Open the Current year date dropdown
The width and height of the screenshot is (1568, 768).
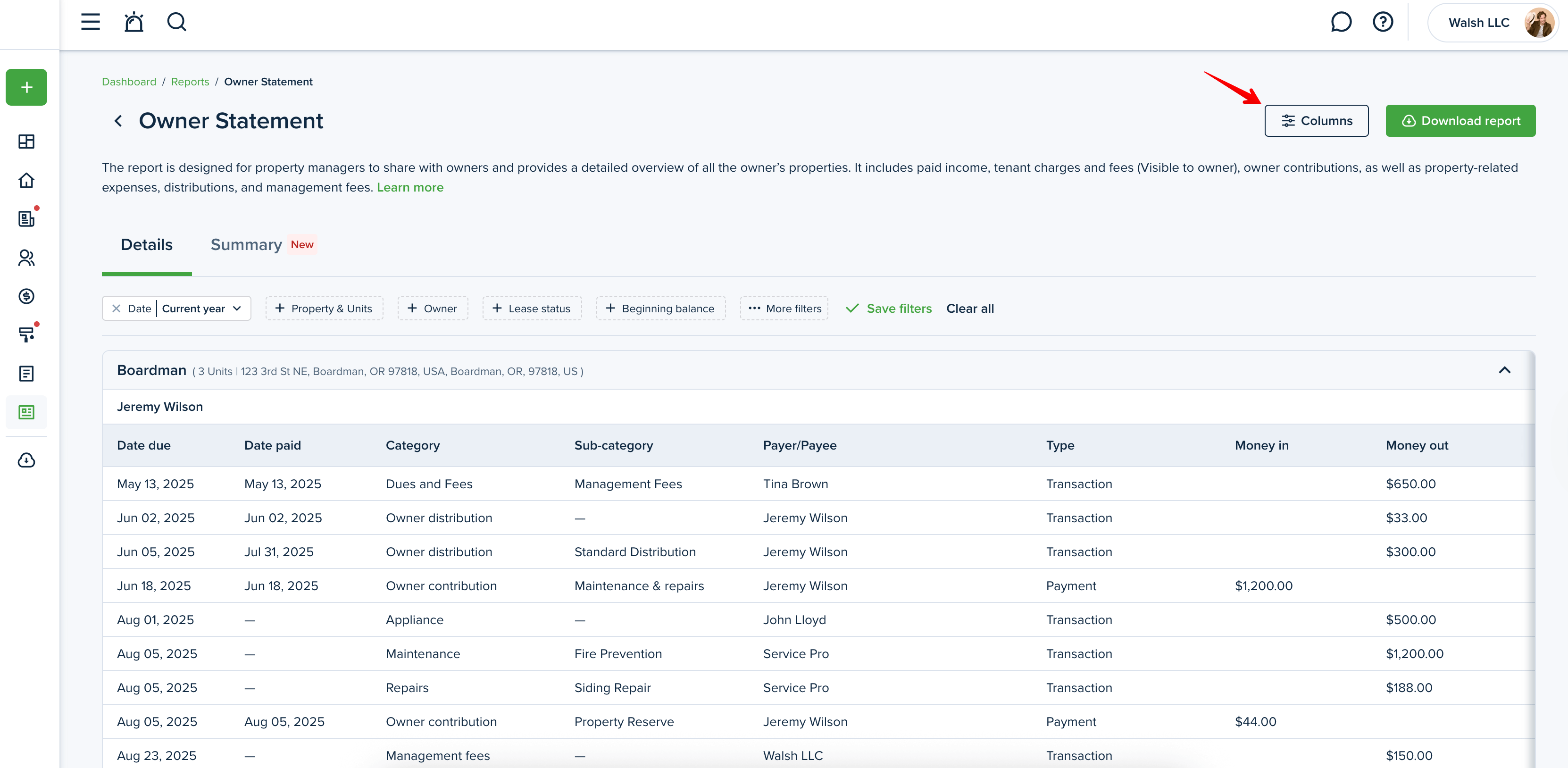201,309
